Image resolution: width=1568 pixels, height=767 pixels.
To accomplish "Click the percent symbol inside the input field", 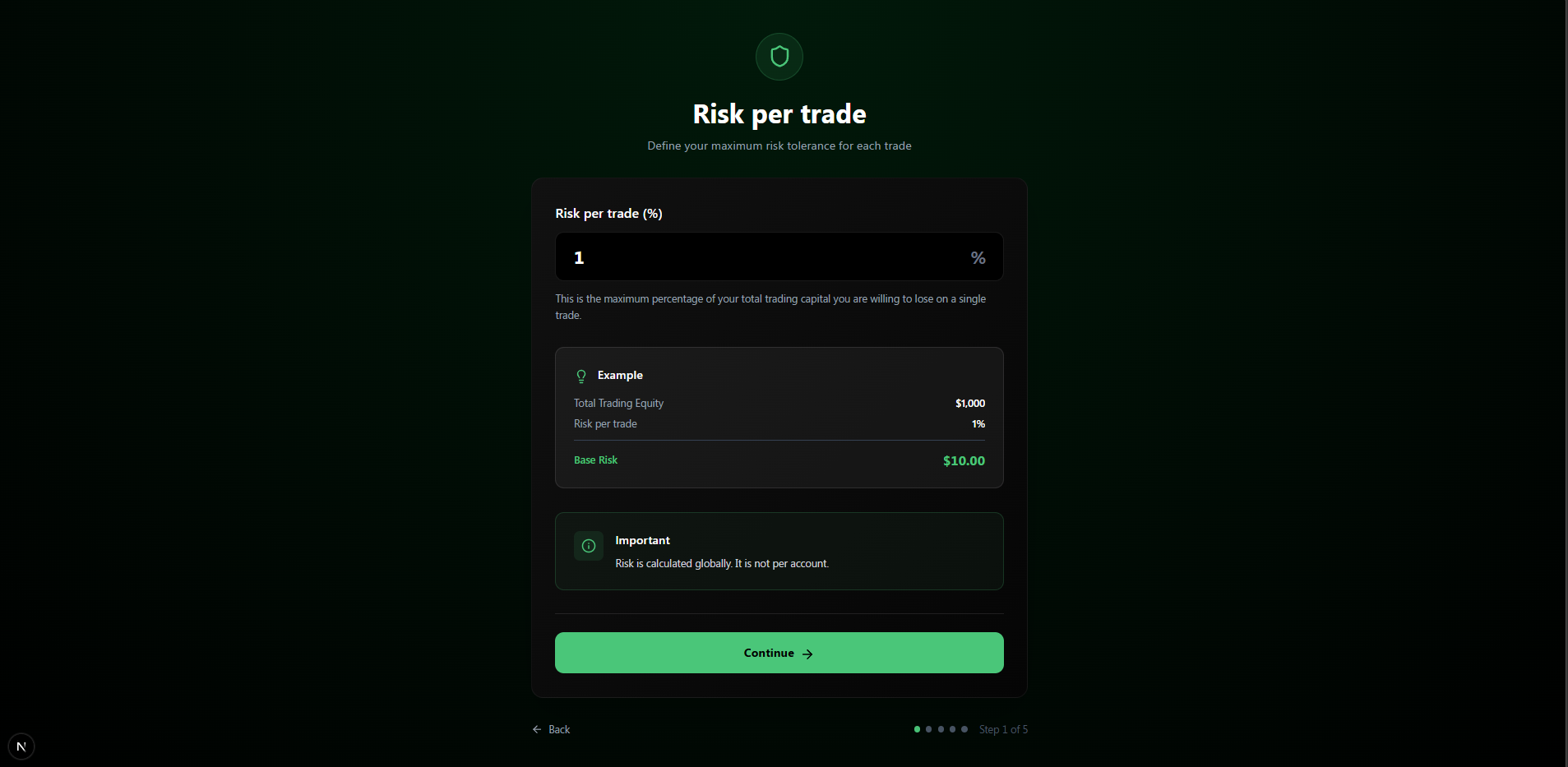I will (x=977, y=257).
